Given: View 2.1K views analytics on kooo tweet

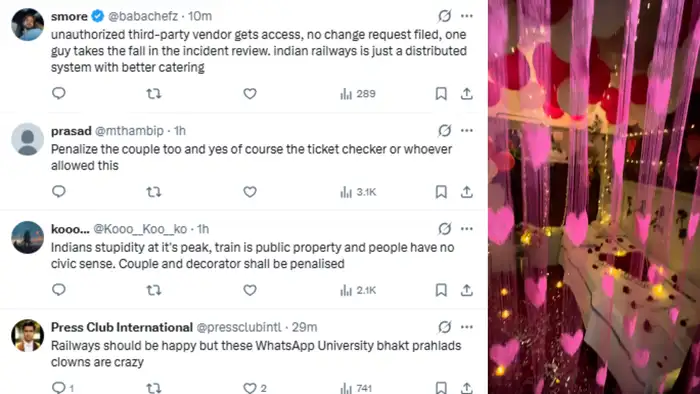Looking at the screenshot, I should [358, 290].
